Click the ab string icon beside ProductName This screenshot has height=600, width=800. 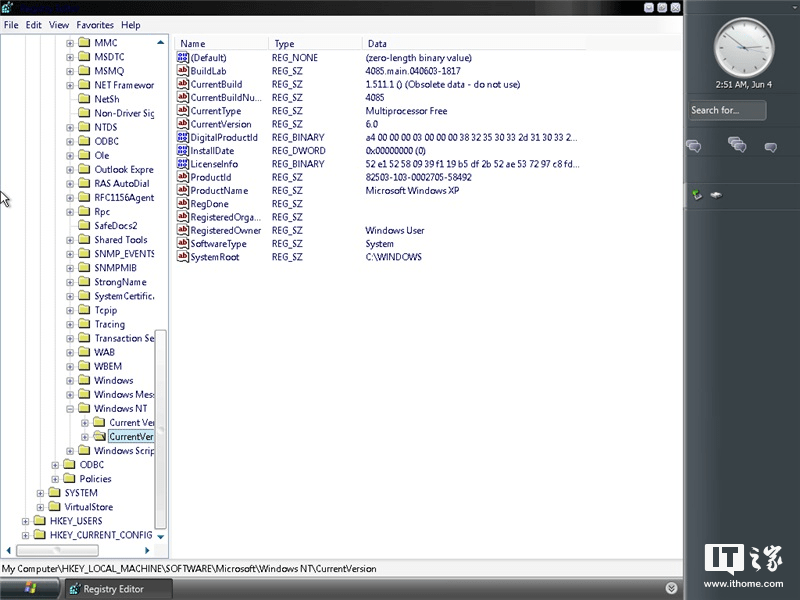183,190
